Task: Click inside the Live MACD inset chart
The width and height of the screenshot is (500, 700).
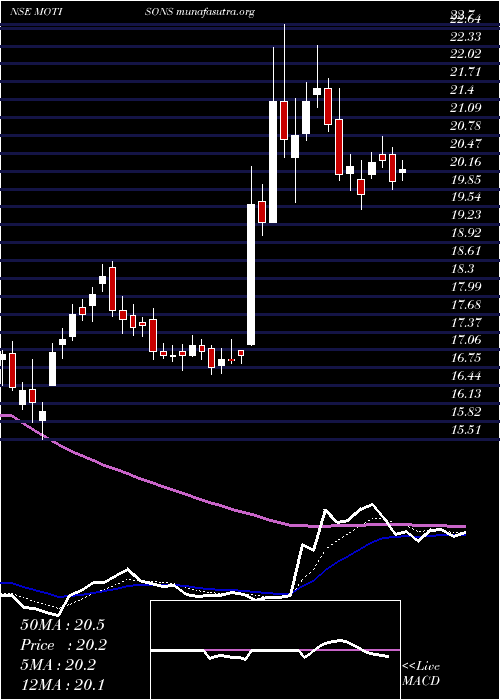Action: point(275,650)
